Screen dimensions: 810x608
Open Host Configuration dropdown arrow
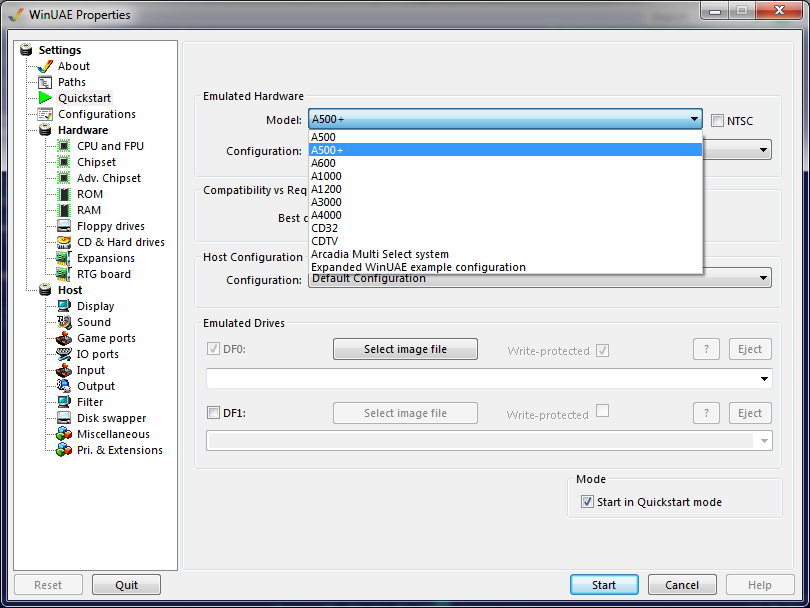click(763, 278)
